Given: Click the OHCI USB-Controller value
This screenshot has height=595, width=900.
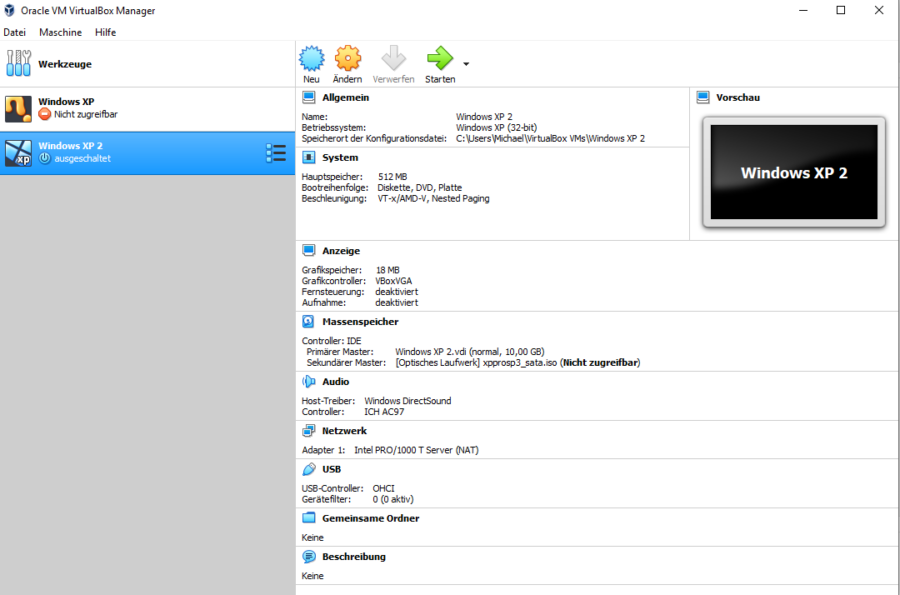Looking at the screenshot, I should [x=383, y=488].
